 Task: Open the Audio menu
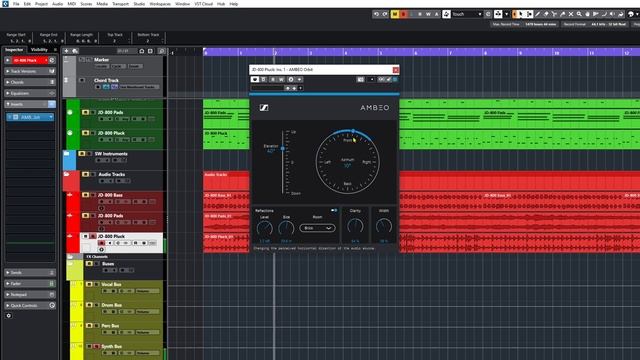click(x=57, y=4)
